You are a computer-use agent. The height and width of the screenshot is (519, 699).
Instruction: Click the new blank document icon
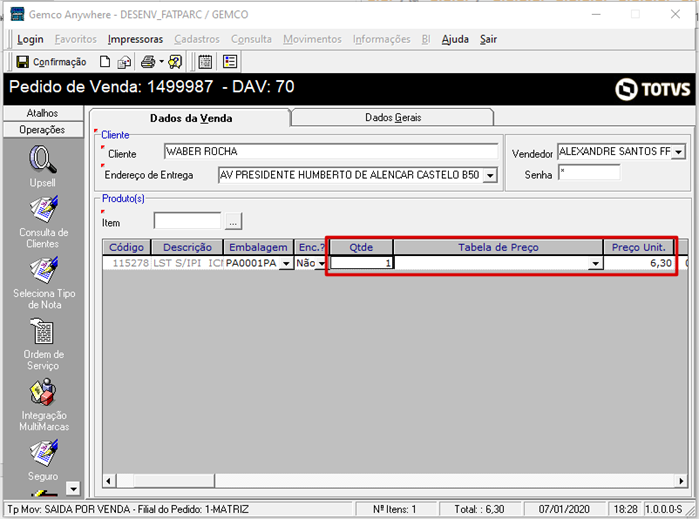point(105,62)
